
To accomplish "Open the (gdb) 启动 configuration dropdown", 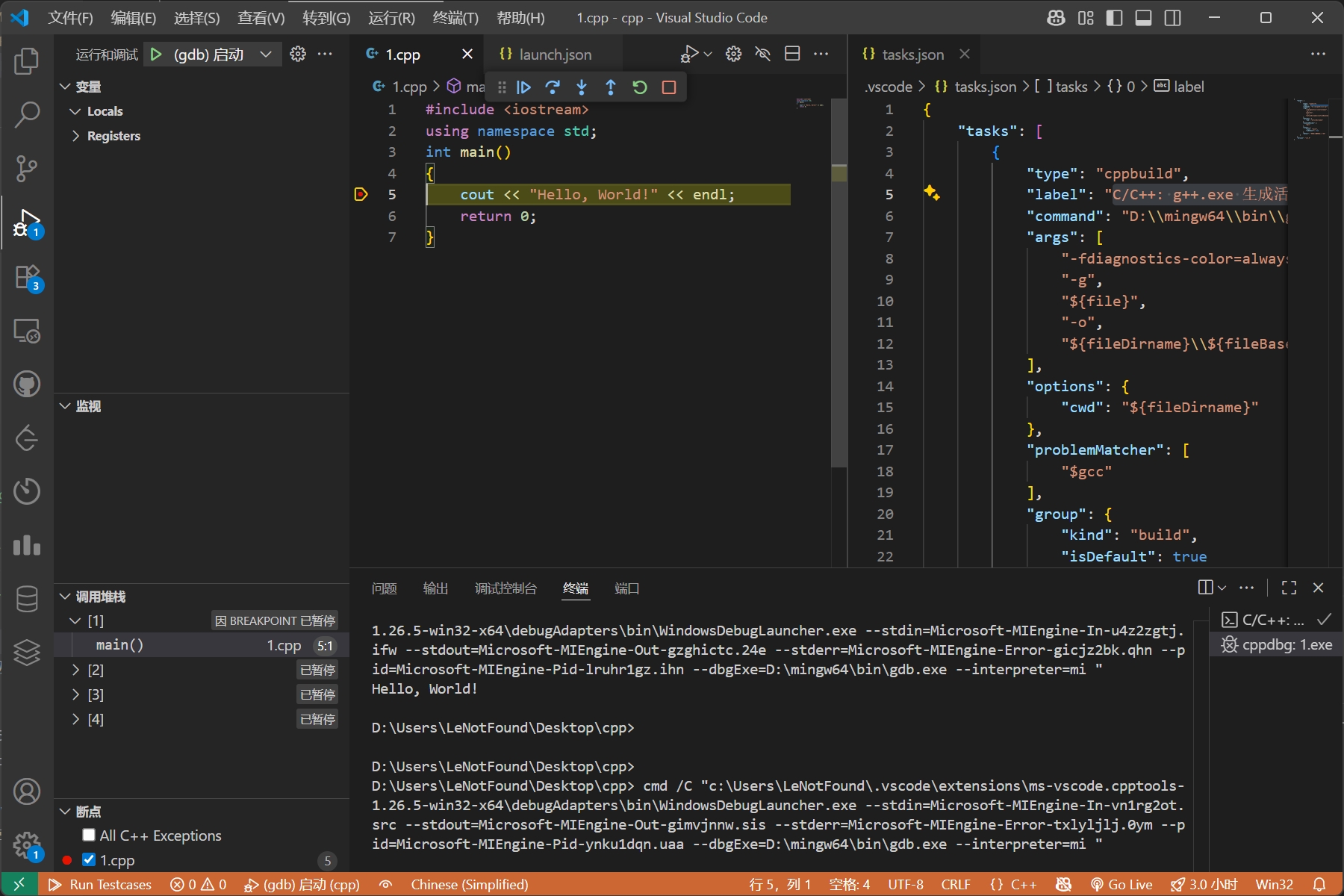I will coord(265,55).
